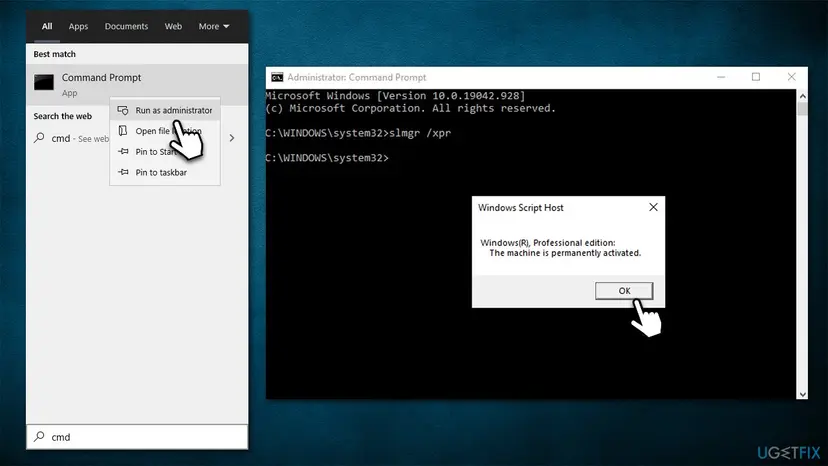Minimize the Administrator Command Prompt window

(721, 77)
